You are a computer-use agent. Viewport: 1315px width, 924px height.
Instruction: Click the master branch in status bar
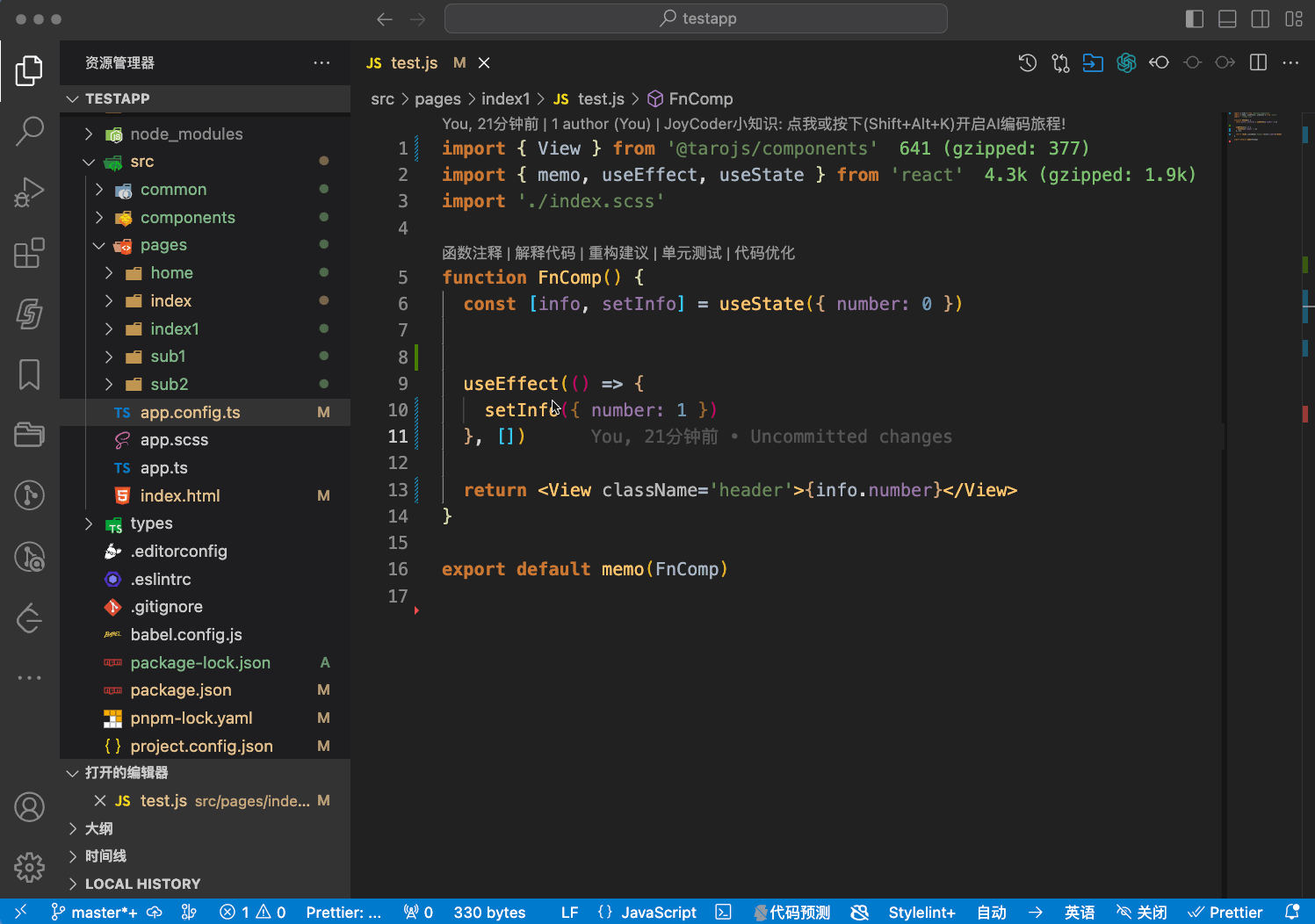click(94, 912)
